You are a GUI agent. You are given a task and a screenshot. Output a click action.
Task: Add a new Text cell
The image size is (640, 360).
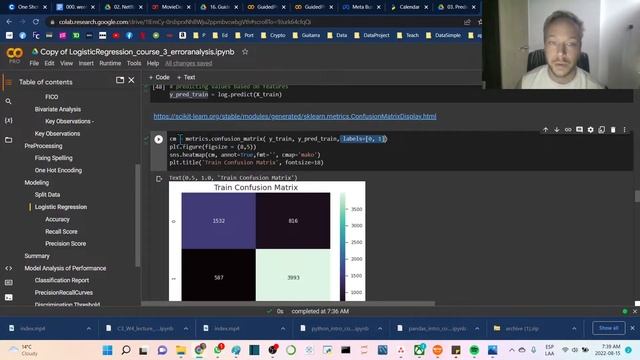186,77
